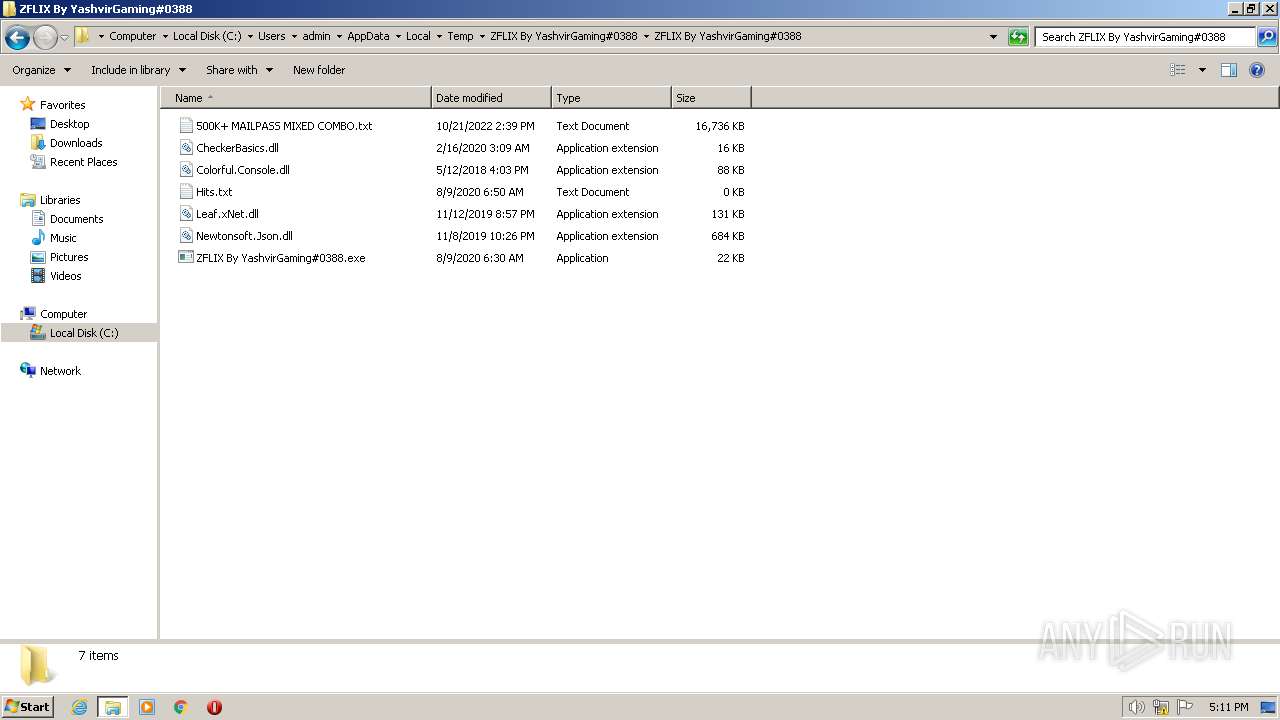Click the New folder button
The image size is (1280, 720).
pyautogui.click(x=319, y=70)
